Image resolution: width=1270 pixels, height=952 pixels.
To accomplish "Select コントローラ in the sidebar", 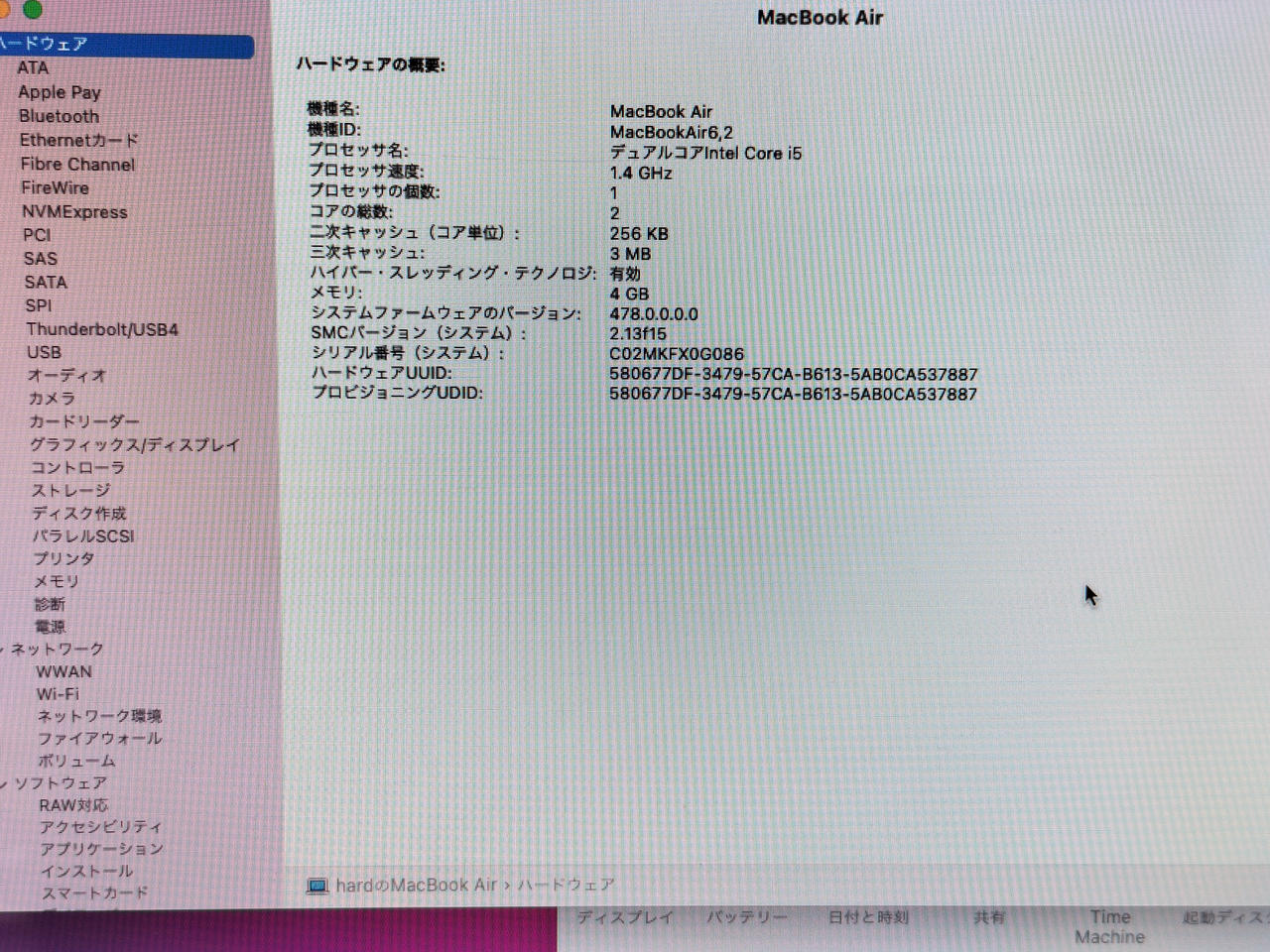I will [77, 467].
